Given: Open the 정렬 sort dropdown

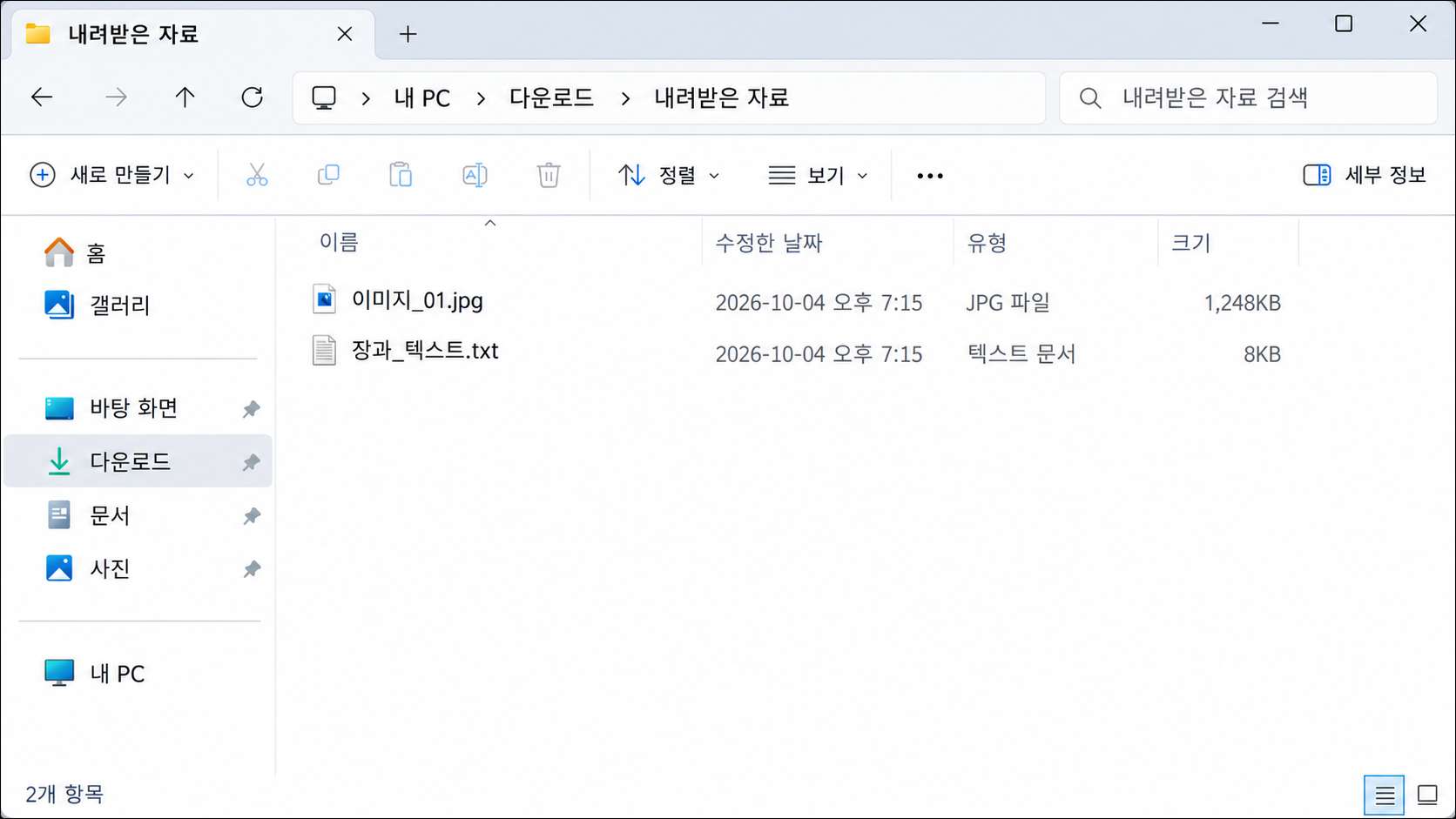Looking at the screenshot, I should click(669, 175).
